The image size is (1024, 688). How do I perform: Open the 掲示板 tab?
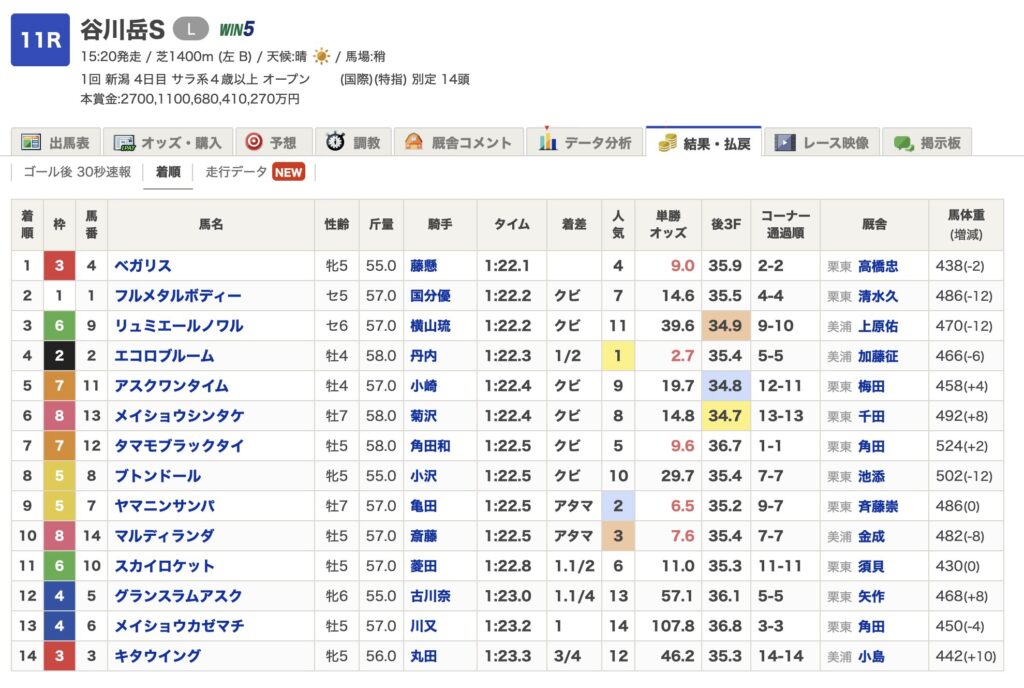point(927,142)
